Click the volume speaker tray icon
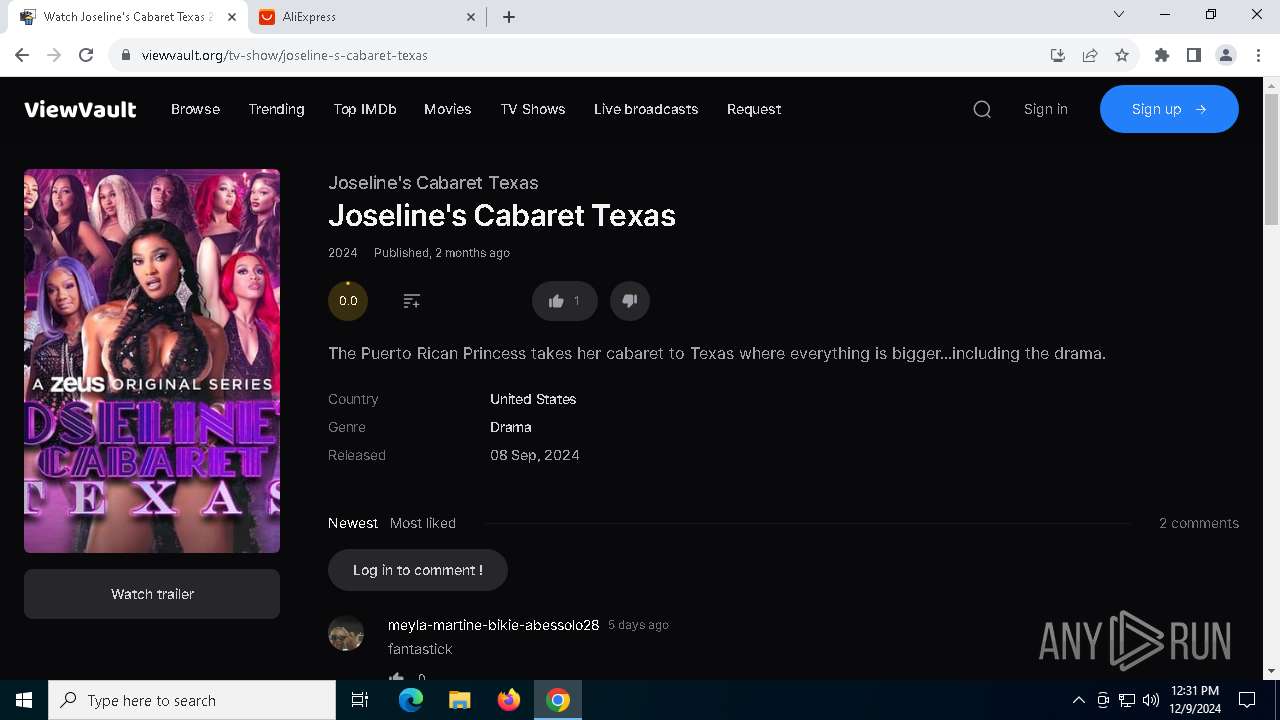The height and width of the screenshot is (720, 1280). click(x=1151, y=700)
